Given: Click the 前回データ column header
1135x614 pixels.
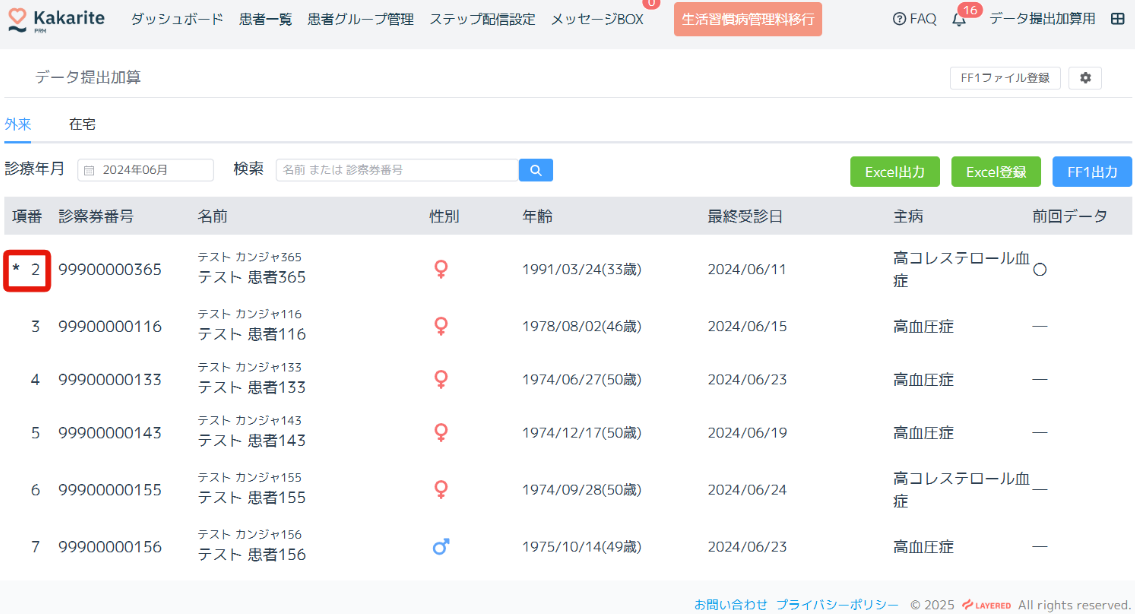Looking at the screenshot, I should 1070,216.
